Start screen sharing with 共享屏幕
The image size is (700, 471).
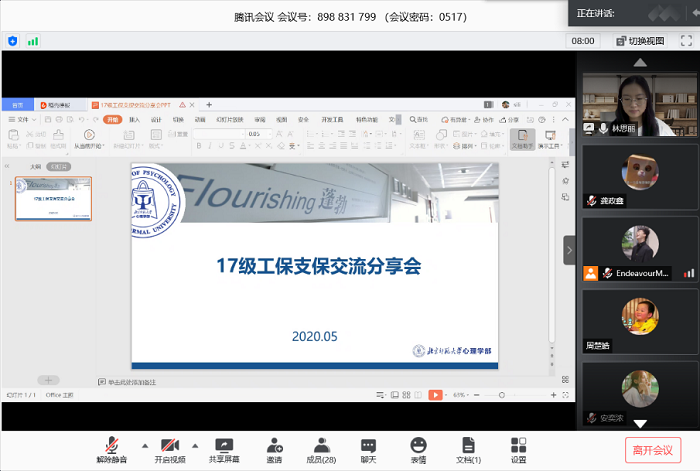[224, 449]
